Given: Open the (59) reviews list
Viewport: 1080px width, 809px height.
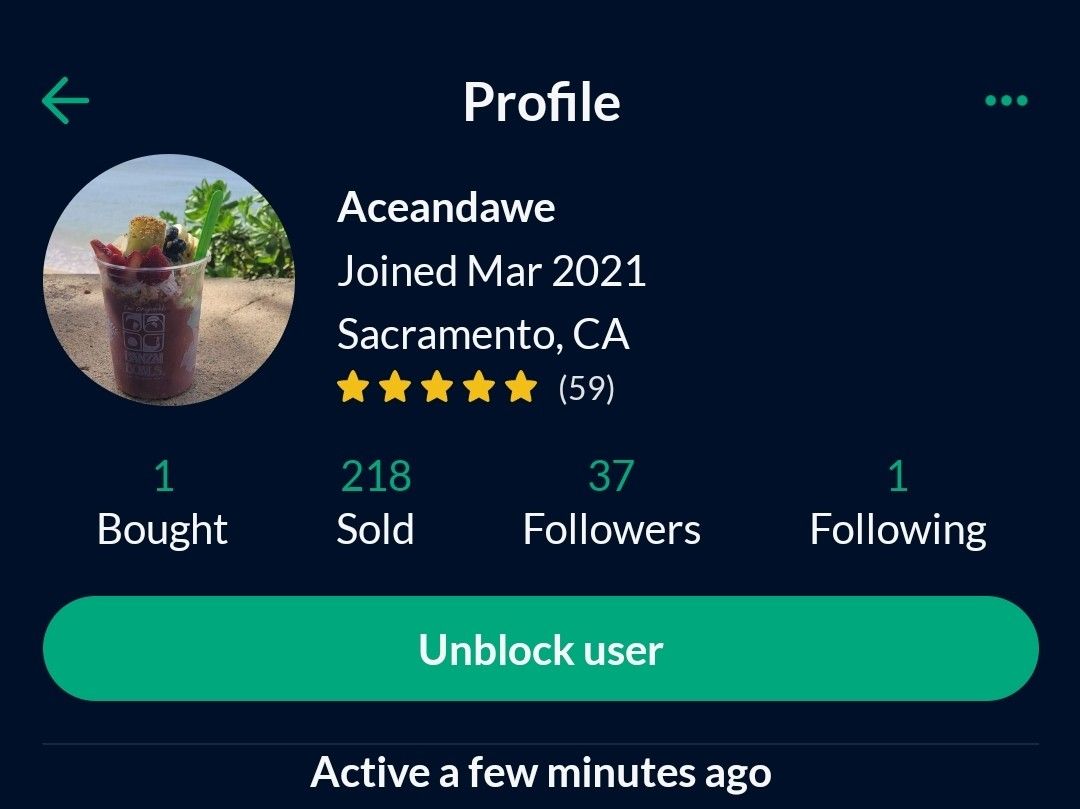Looking at the screenshot, I should [586, 387].
